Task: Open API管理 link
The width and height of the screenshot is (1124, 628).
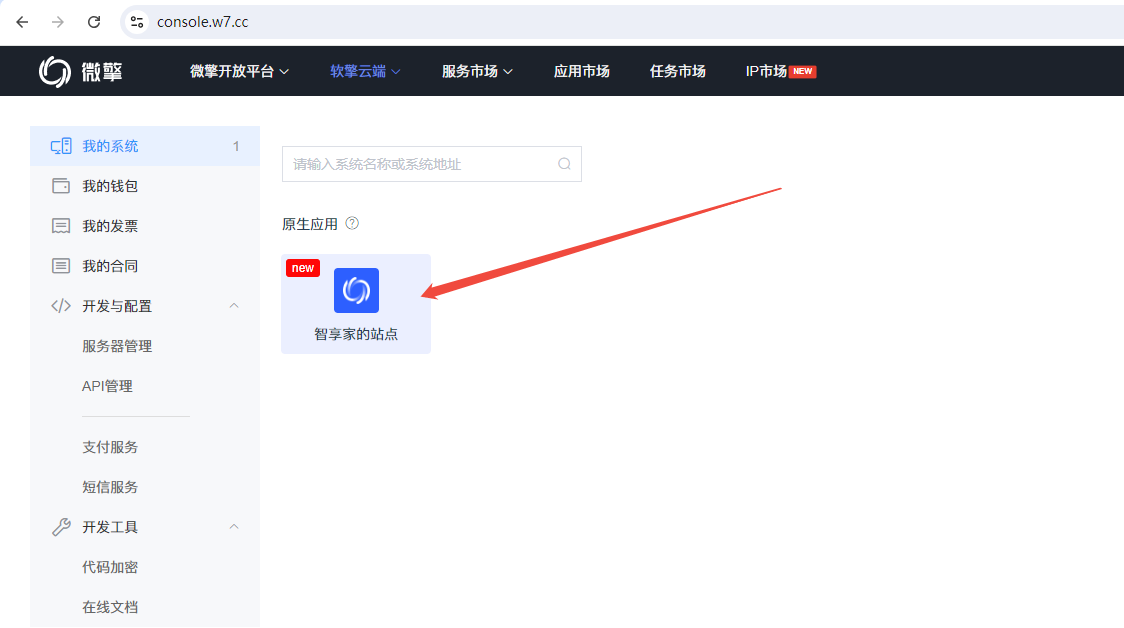Action: (107, 386)
